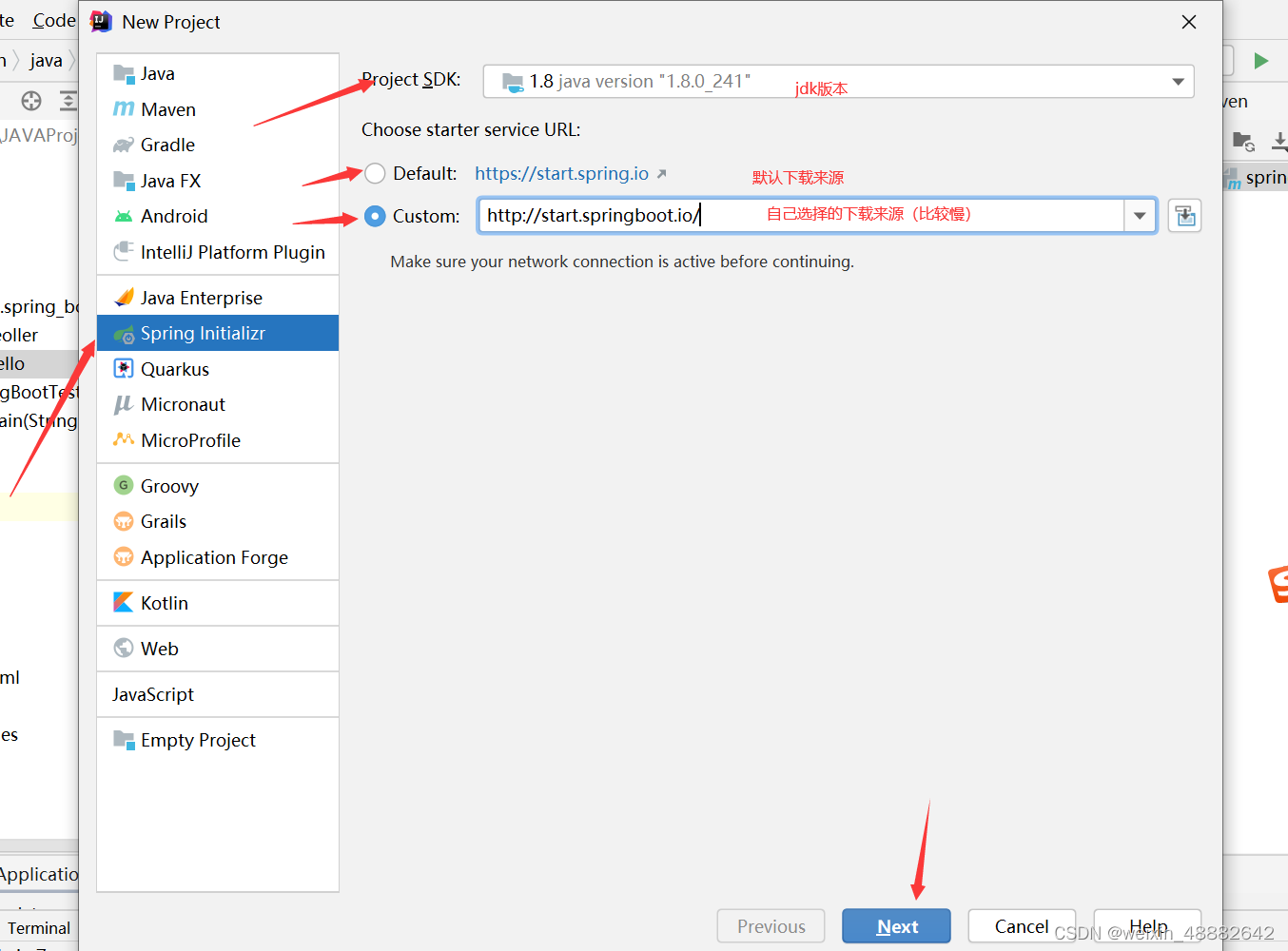The image size is (1288, 951).
Task: Click the Quarkus logo icon
Action: tap(124, 368)
